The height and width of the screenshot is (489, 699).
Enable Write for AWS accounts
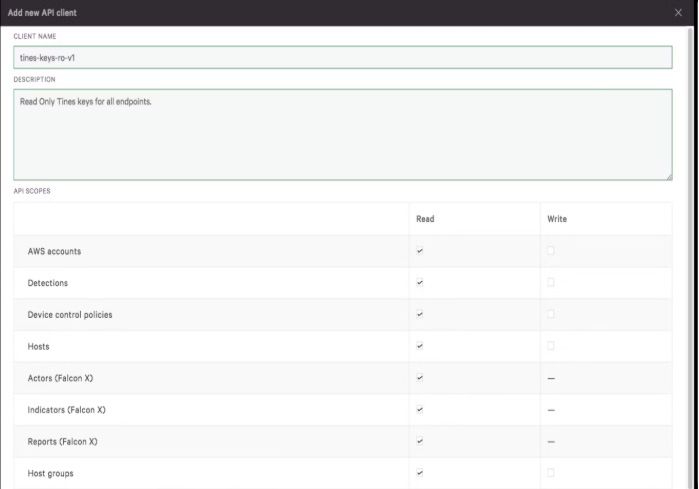pyautogui.click(x=551, y=251)
